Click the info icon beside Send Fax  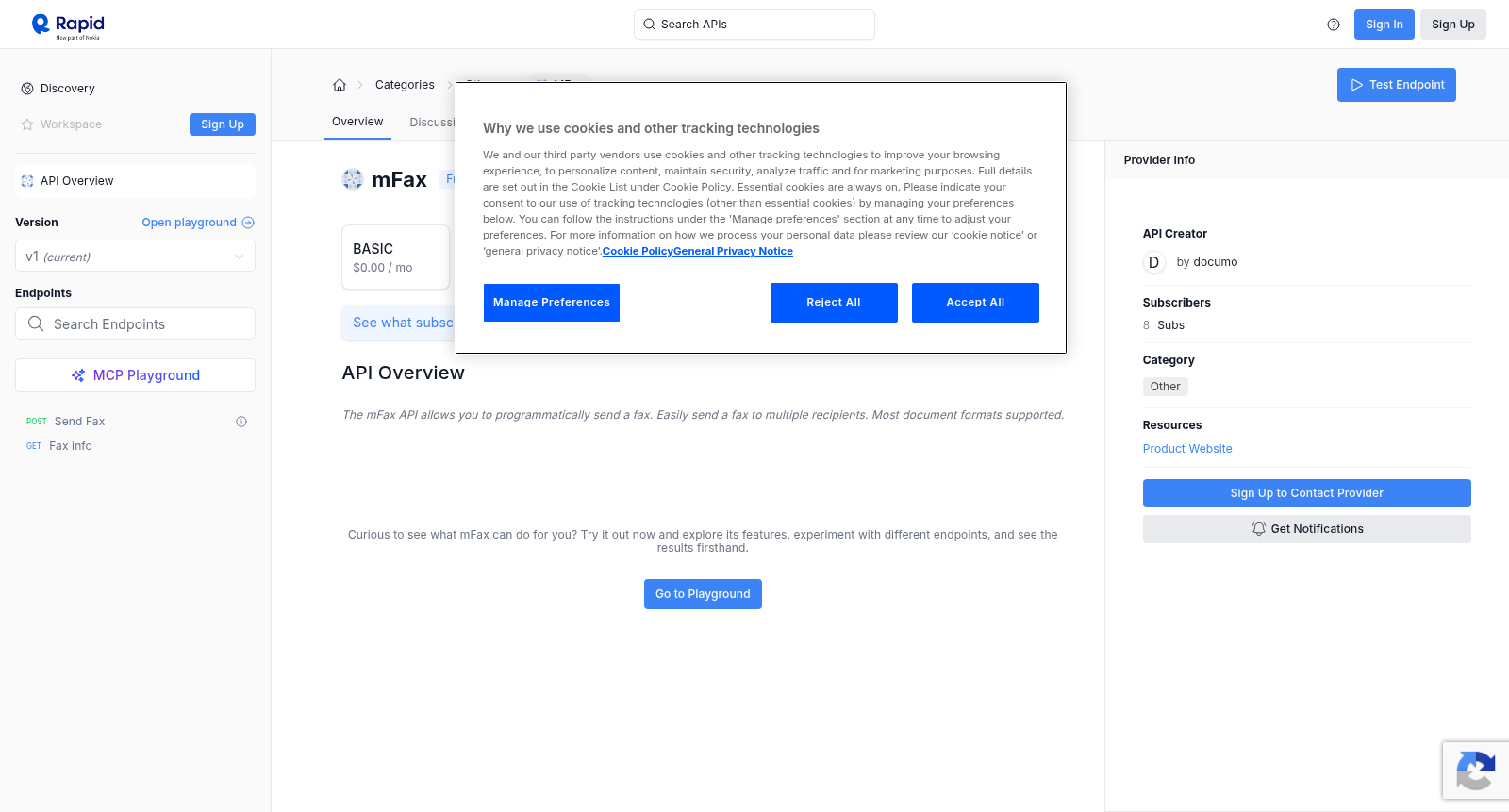241,422
